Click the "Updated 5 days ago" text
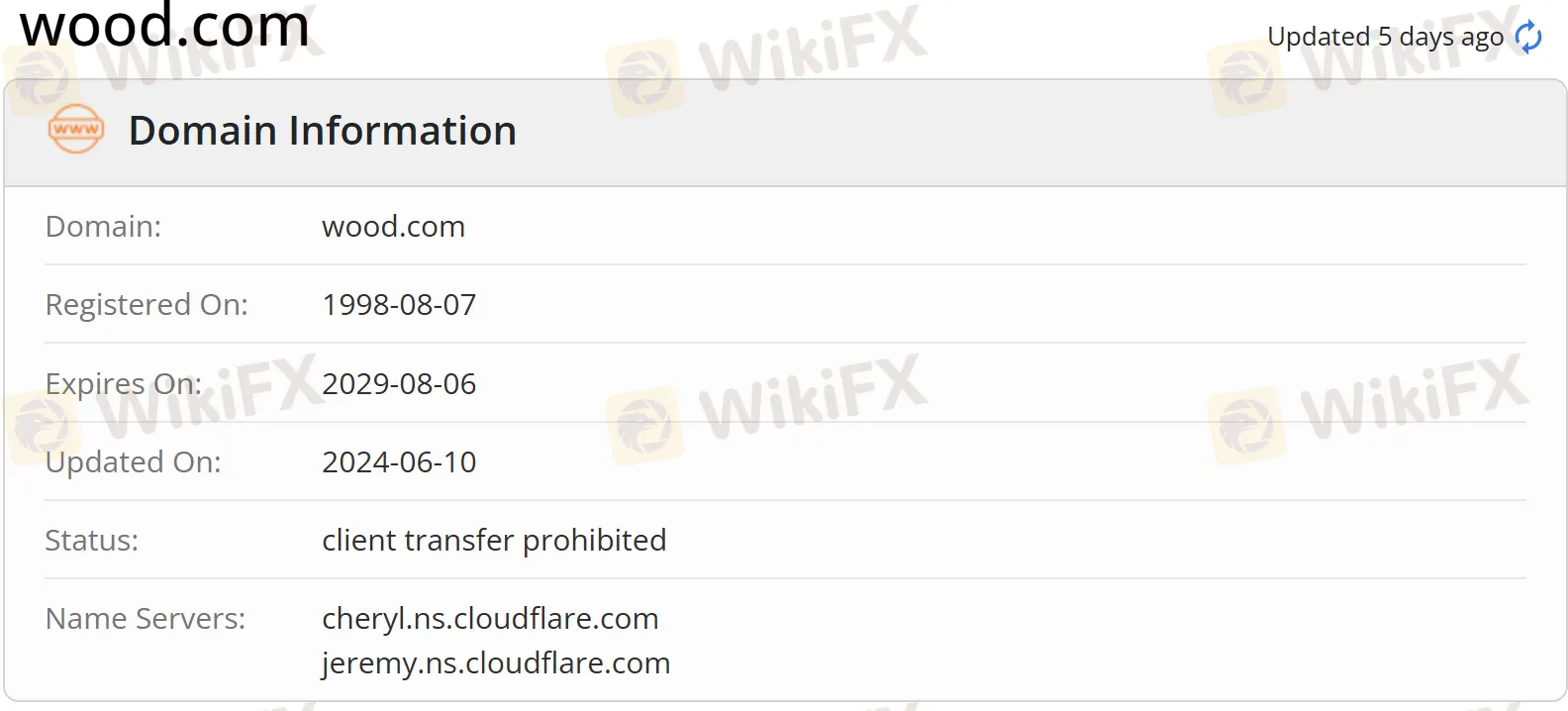The image size is (1568, 711). pos(1384,38)
